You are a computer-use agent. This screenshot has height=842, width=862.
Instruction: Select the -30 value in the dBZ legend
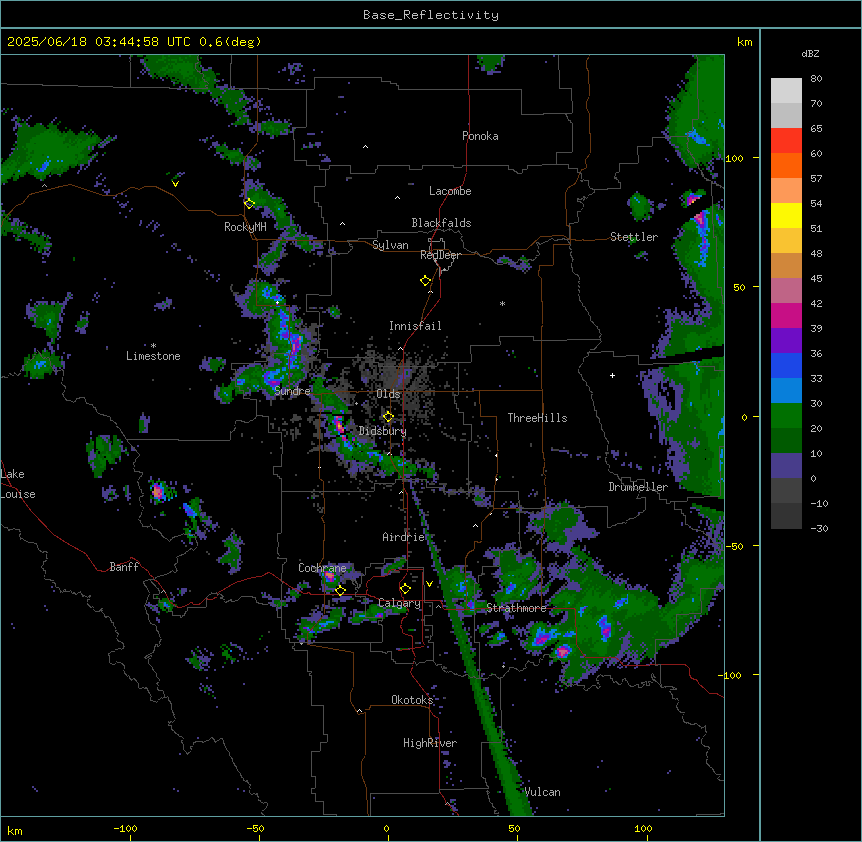pos(819,528)
